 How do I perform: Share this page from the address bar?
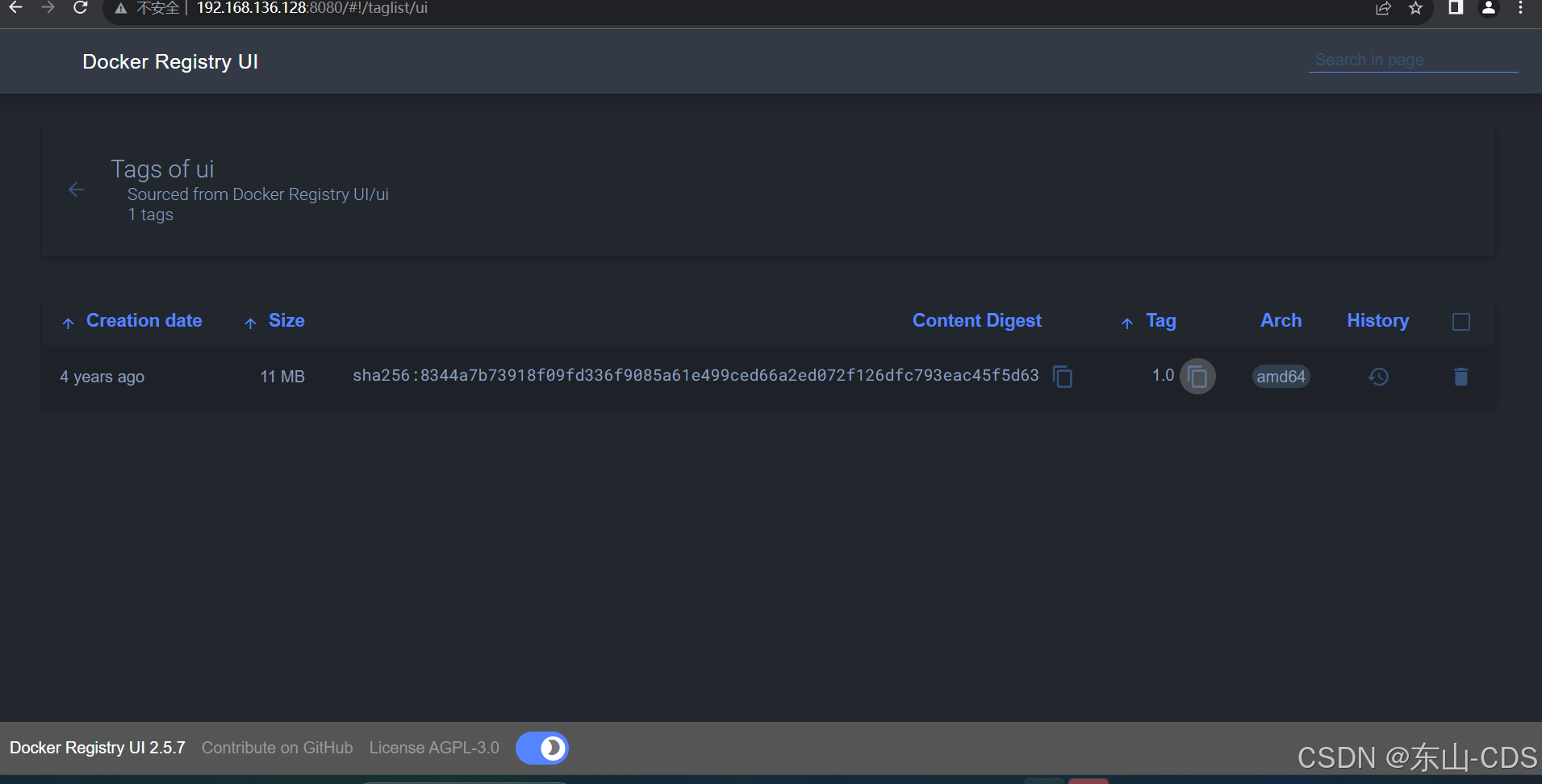(x=1383, y=8)
